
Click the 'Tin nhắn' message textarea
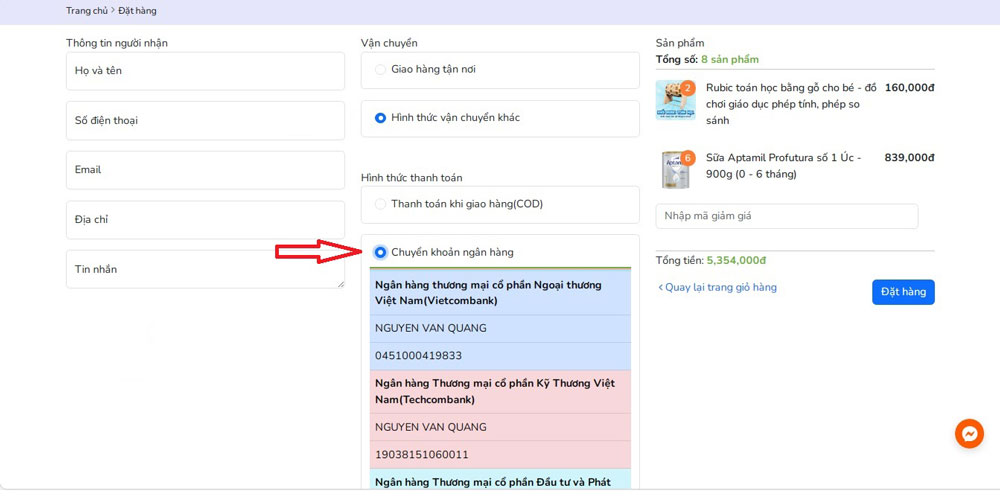pos(205,269)
